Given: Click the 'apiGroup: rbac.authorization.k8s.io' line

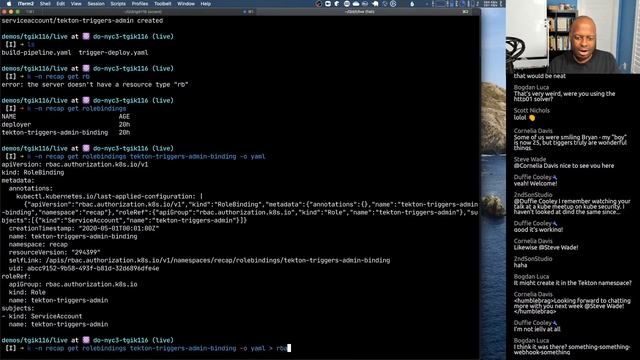Looking at the screenshot, I should click(x=73, y=284).
